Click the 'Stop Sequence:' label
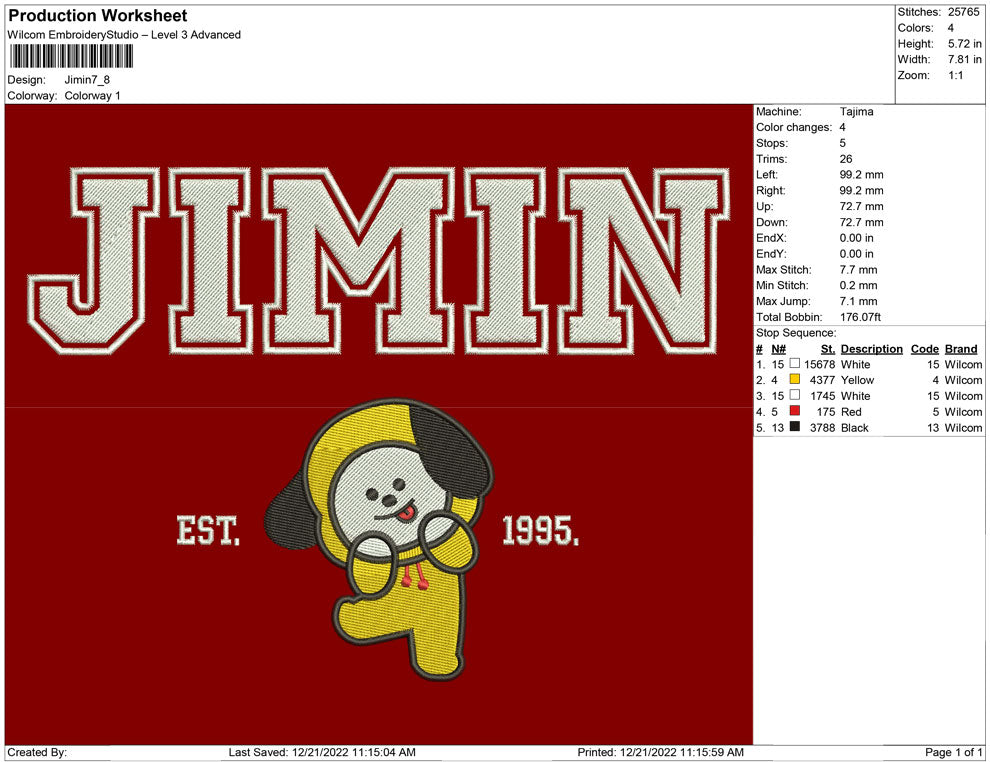This screenshot has width=990, height=762. click(796, 333)
